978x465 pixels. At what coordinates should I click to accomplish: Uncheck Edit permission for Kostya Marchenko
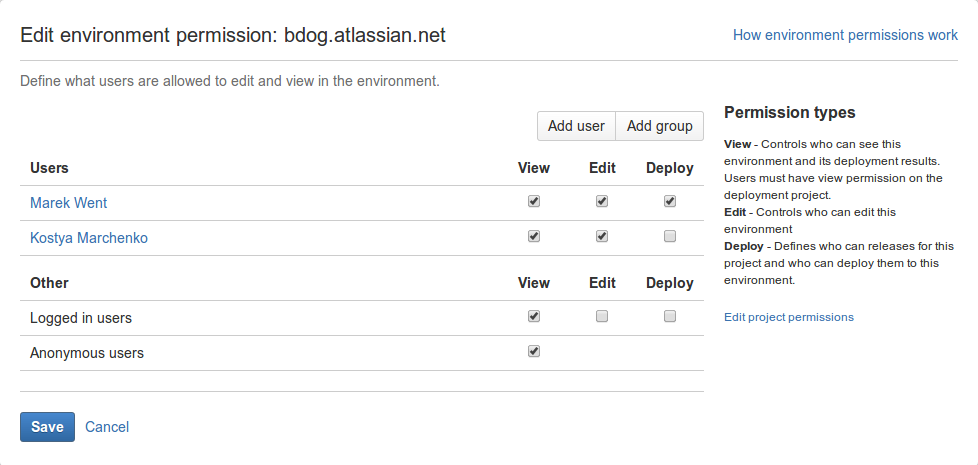pyautogui.click(x=601, y=236)
